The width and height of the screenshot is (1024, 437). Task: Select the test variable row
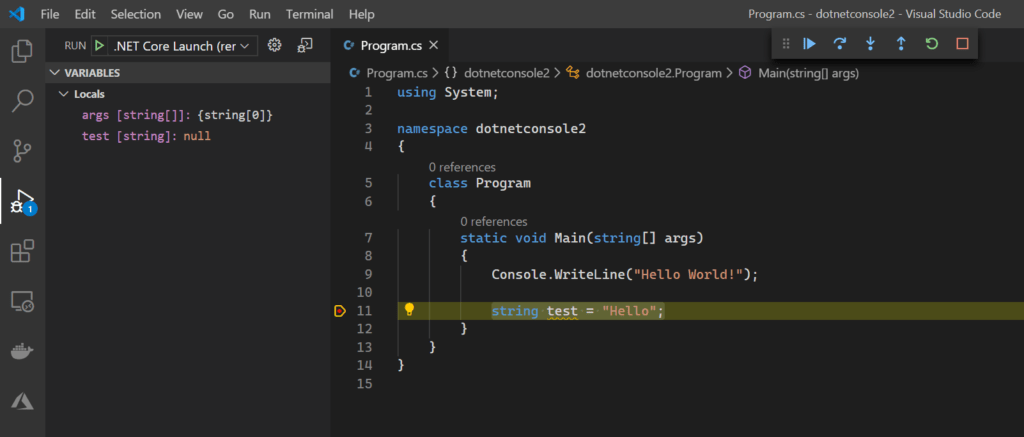(188, 137)
